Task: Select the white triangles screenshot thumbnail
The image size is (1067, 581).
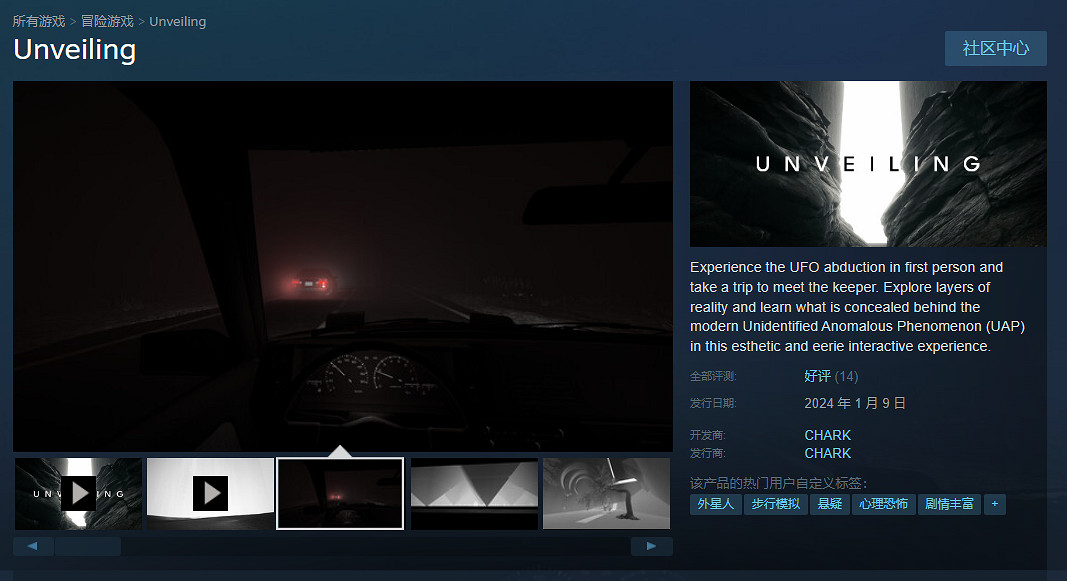Action: coord(474,493)
